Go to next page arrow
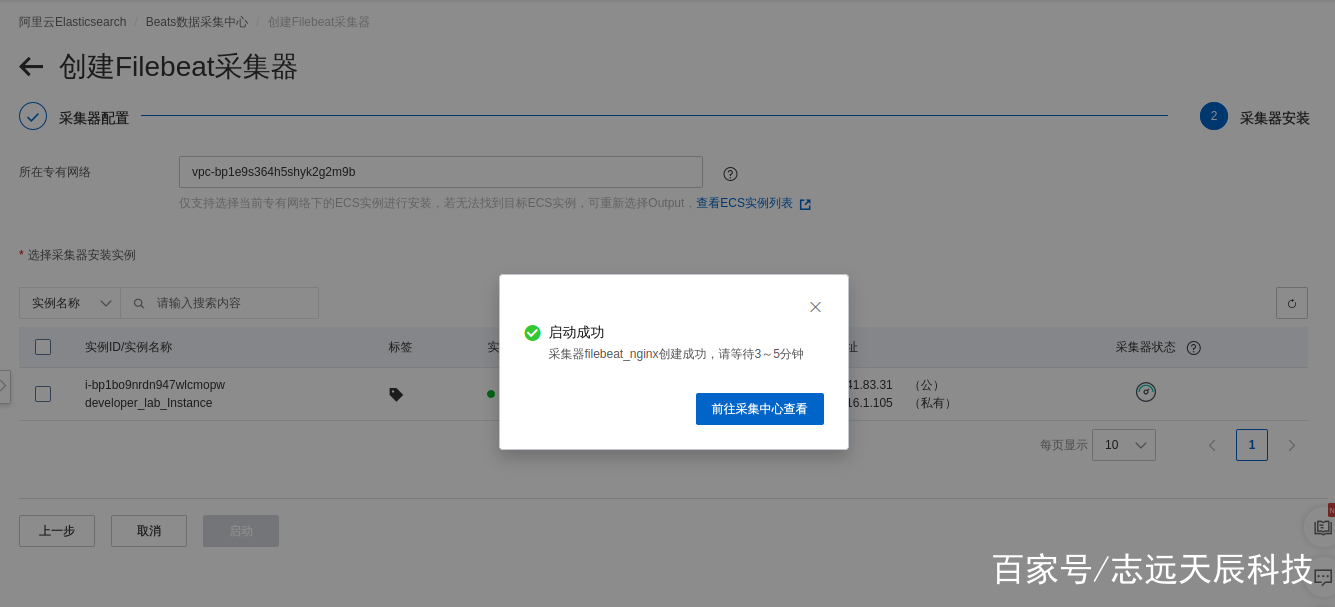The image size is (1335, 607). [1292, 445]
